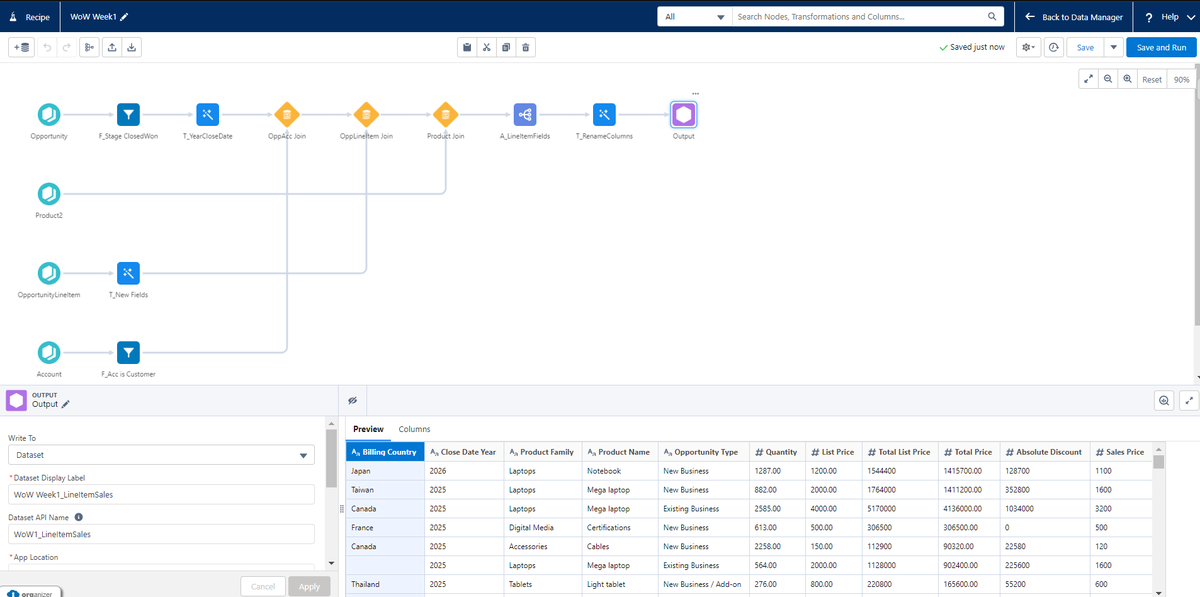Image resolution: width=1200 pixels, height=597 pixels.
Task: Click the Apply button
Action: (309, 586)
